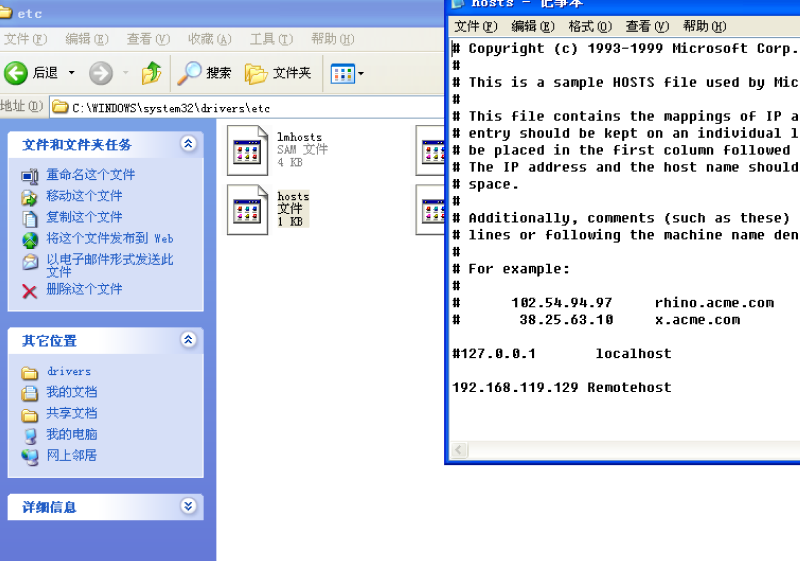Click the line 192.168.119.129 Remotehost
Screen dimensions: 800x561
click(x=562, y=387)
